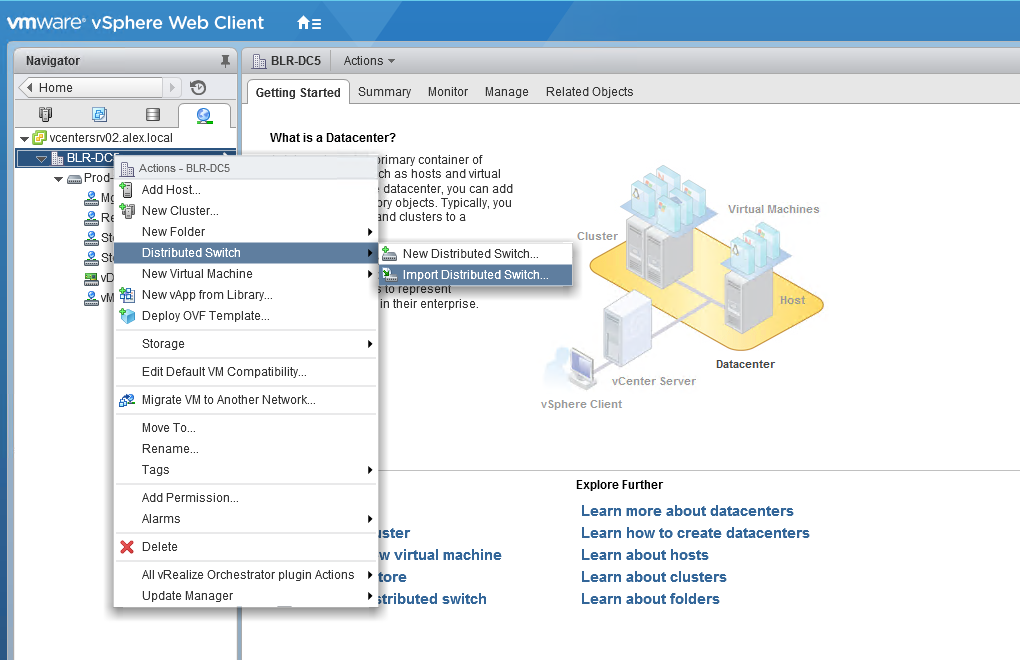Follow the Learn about folders link

click(650, 599)
